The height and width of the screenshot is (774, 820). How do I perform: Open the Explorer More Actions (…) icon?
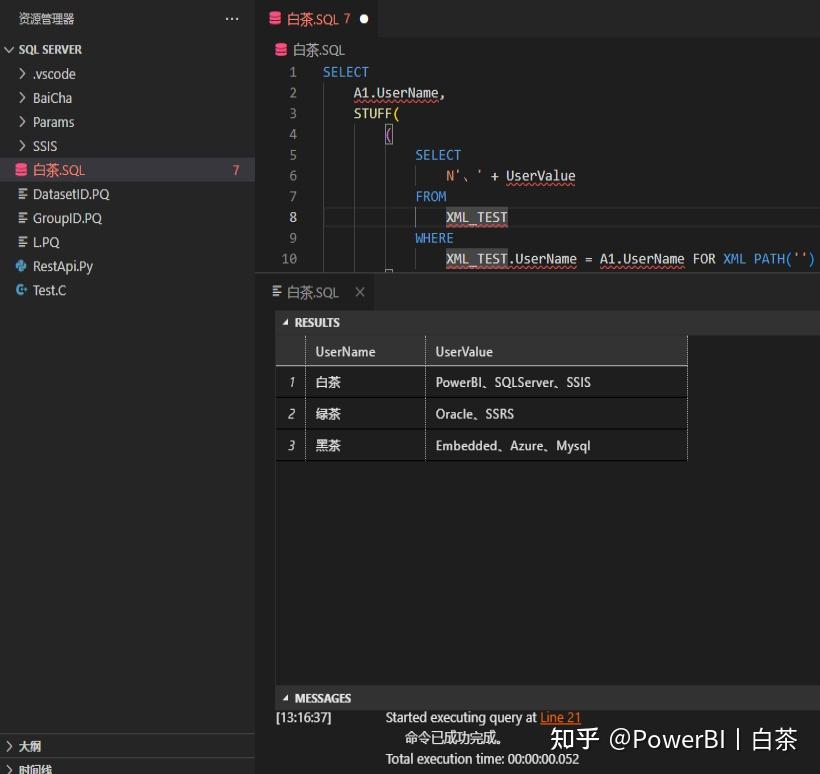coord(232,18)
